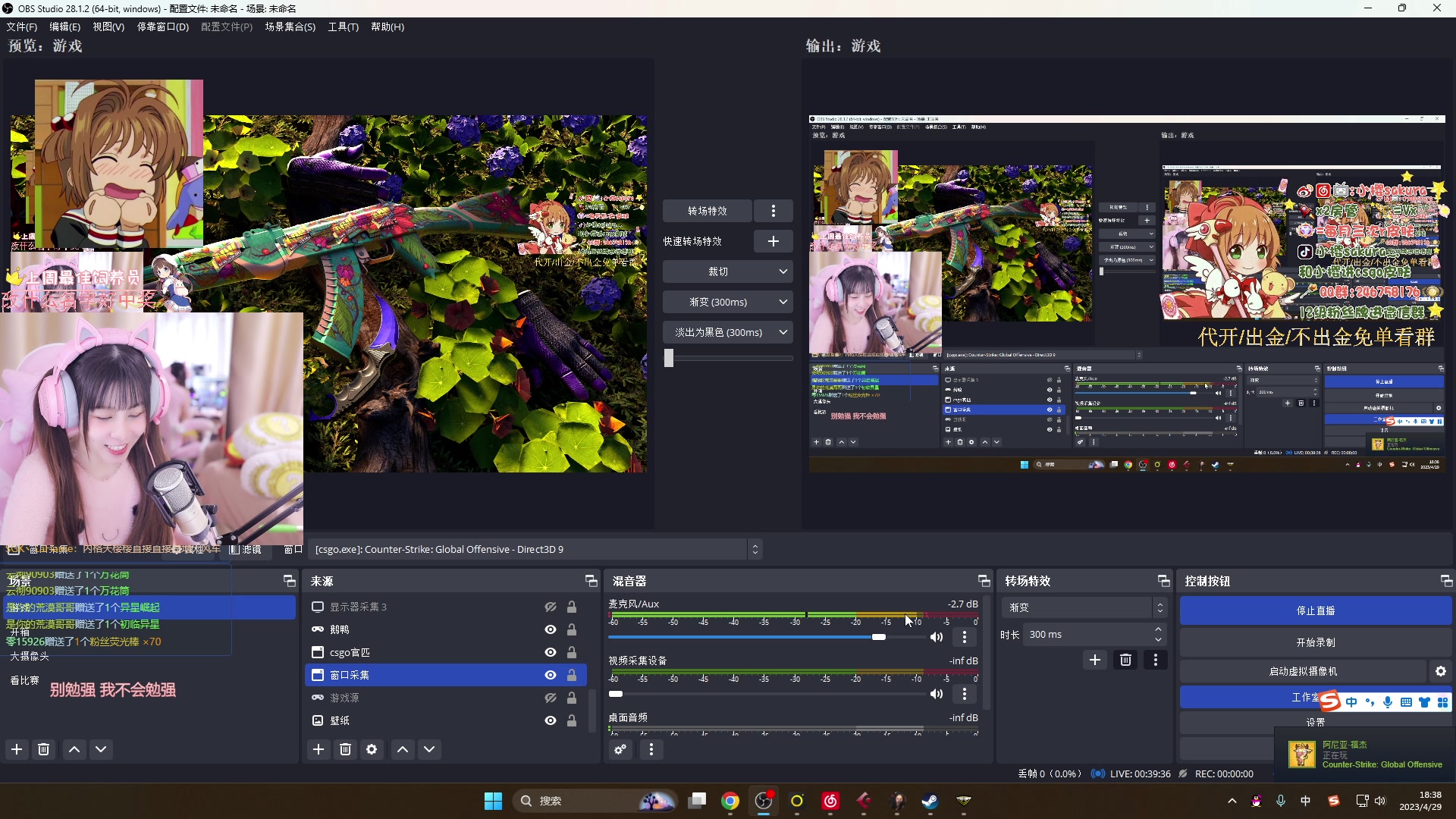Hide the 鹅鸭 source
The width and height of the screenshot is (1456, 819).
click(551, 629)
